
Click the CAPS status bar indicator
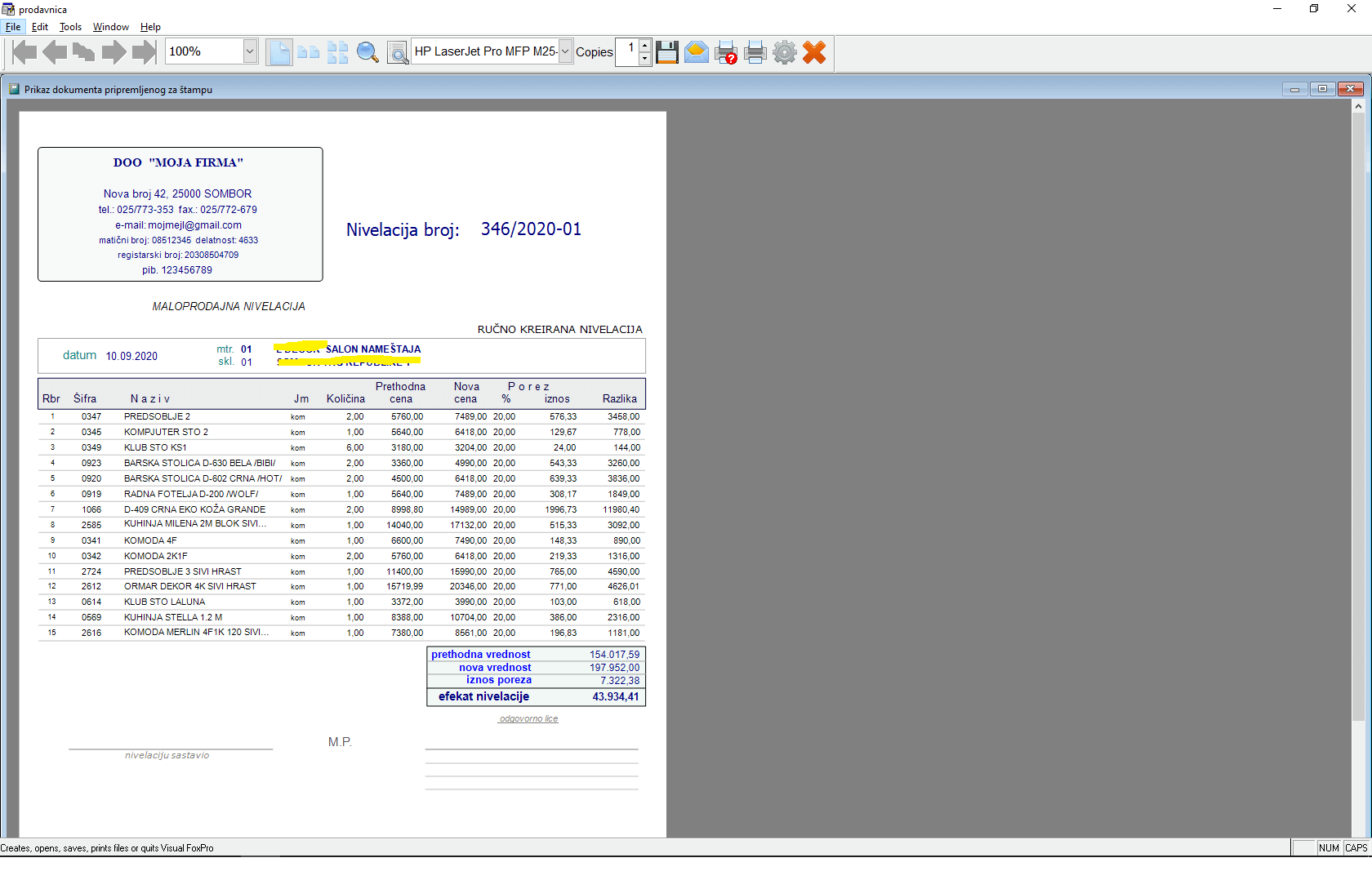1356,848
